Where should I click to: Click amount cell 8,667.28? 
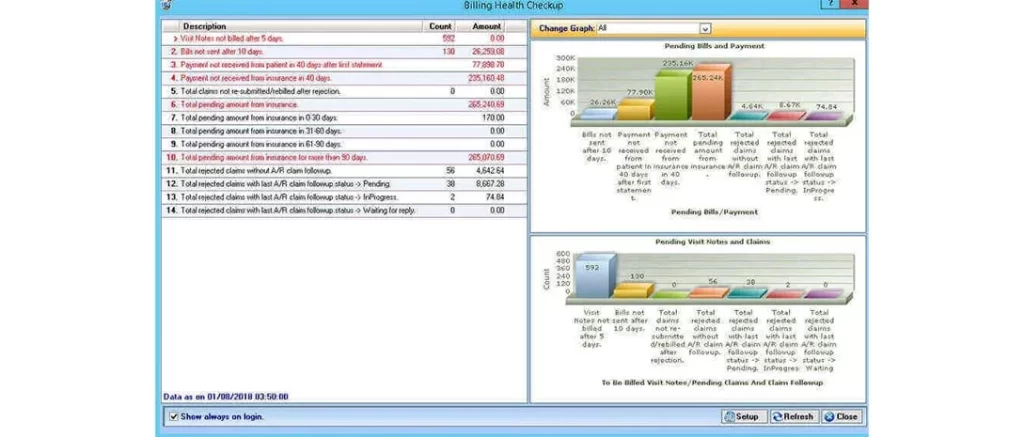(x=490, y=184)
